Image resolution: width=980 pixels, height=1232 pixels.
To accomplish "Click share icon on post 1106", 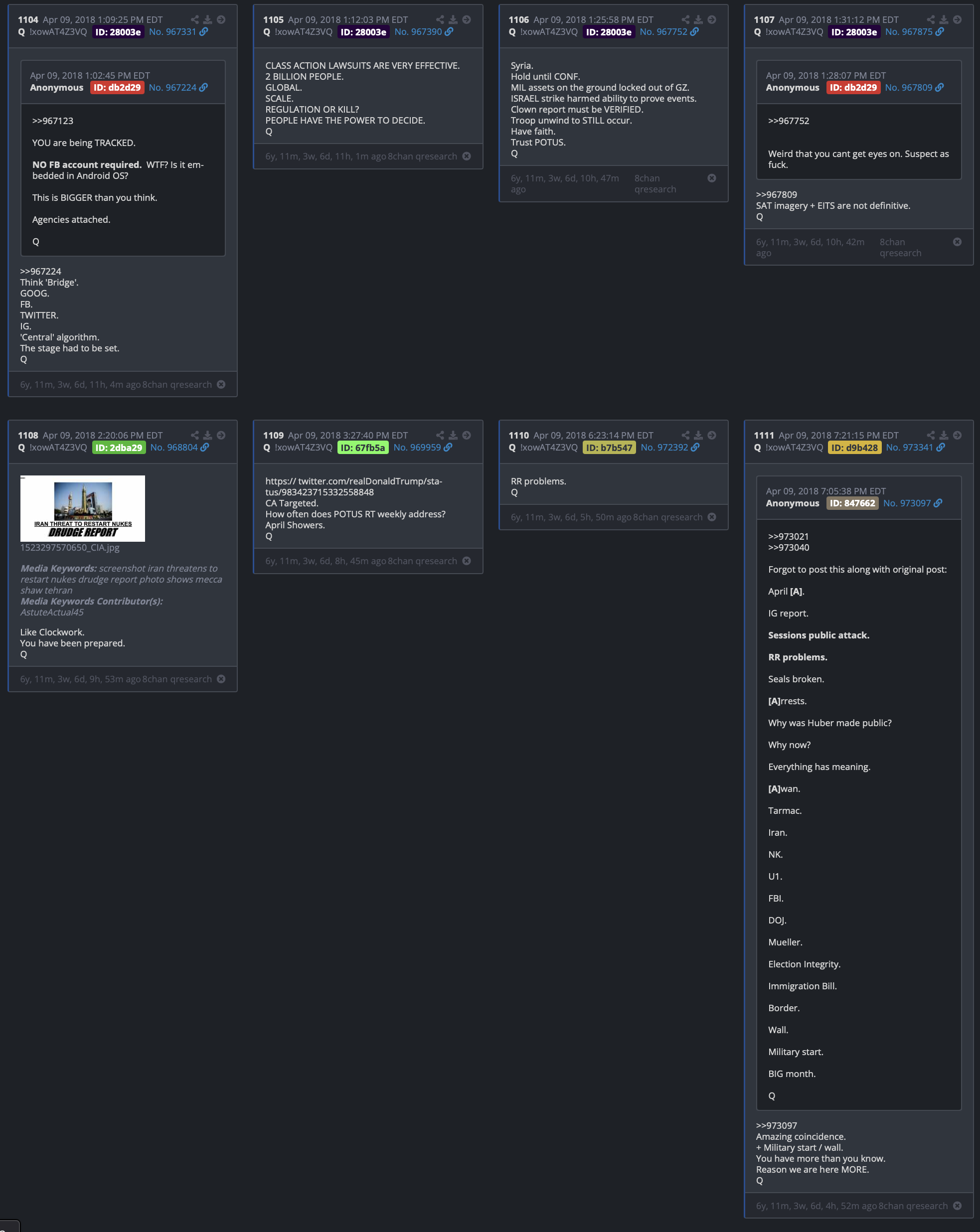I will click(x=686, y=19).
